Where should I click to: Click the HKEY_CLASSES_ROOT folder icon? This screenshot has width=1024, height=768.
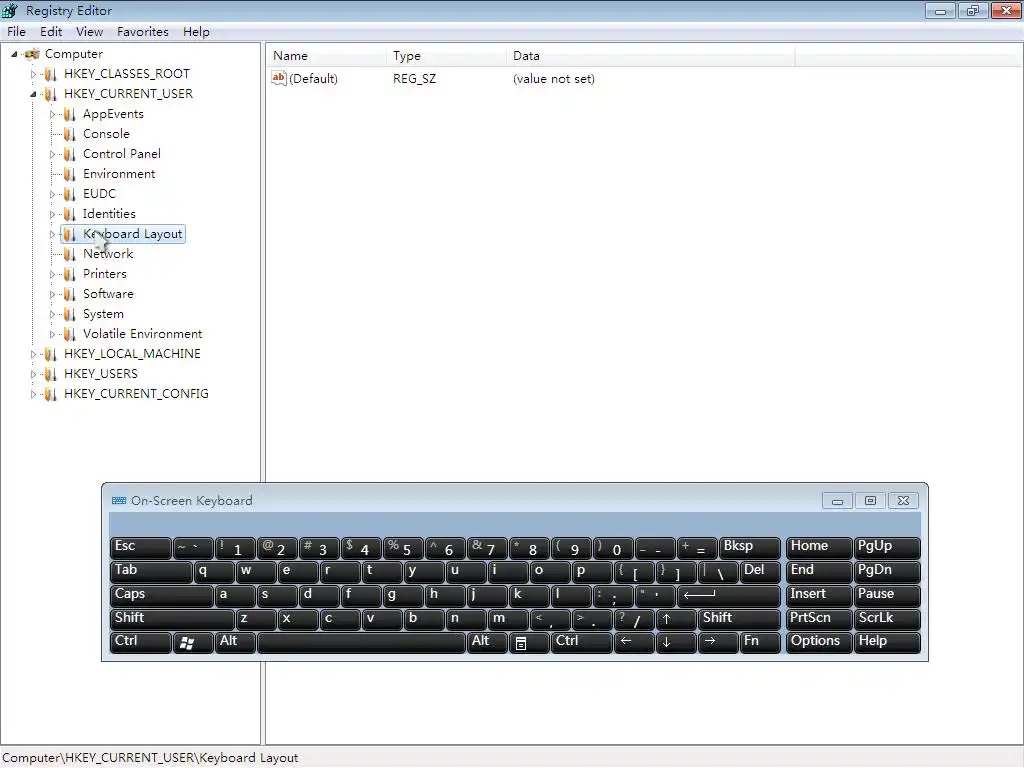(x=50, y=74)
